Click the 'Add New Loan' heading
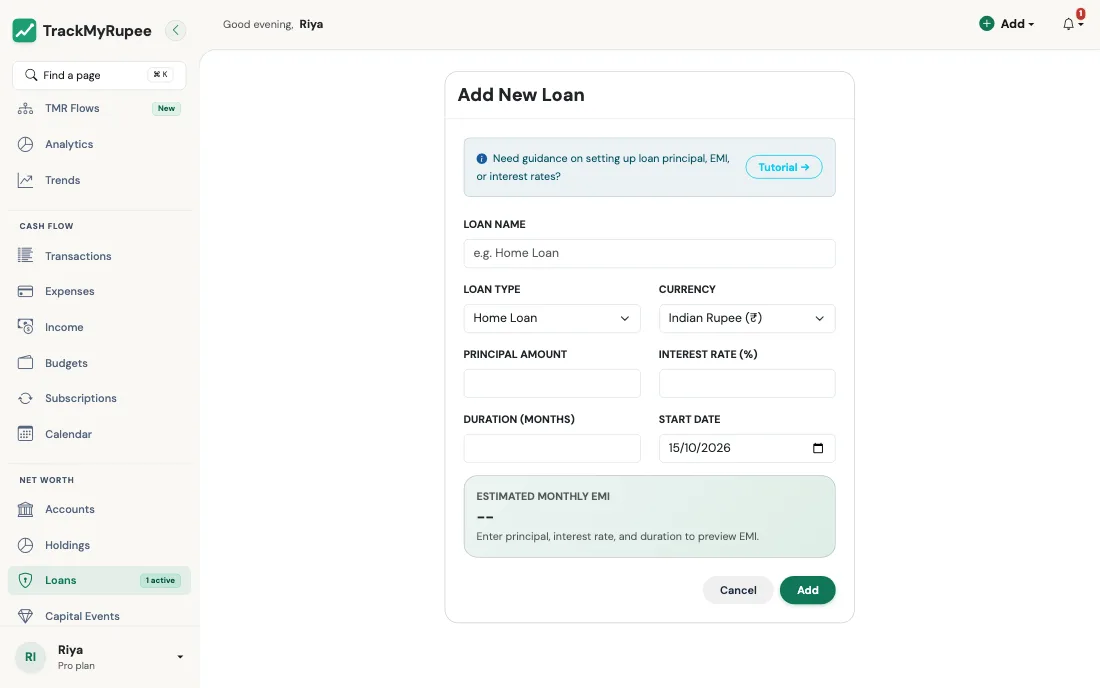Screen dimensions: 1100x688 click(x=521, y=95)
